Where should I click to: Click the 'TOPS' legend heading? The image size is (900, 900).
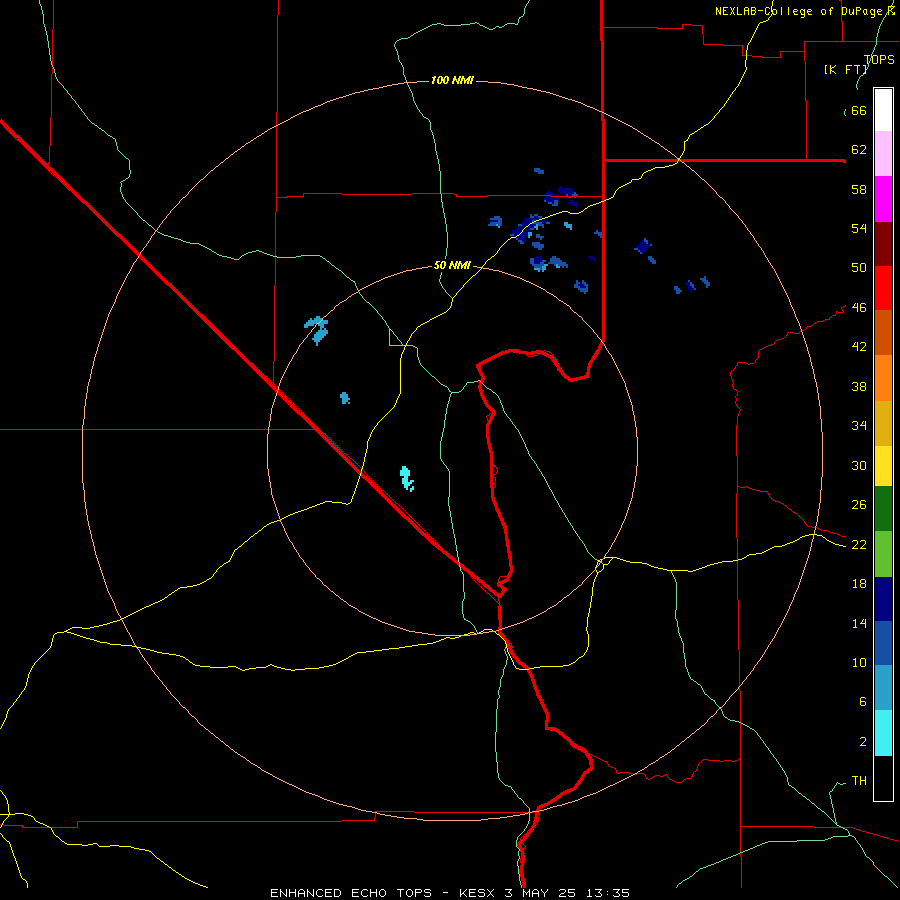(x=879, y=59)
